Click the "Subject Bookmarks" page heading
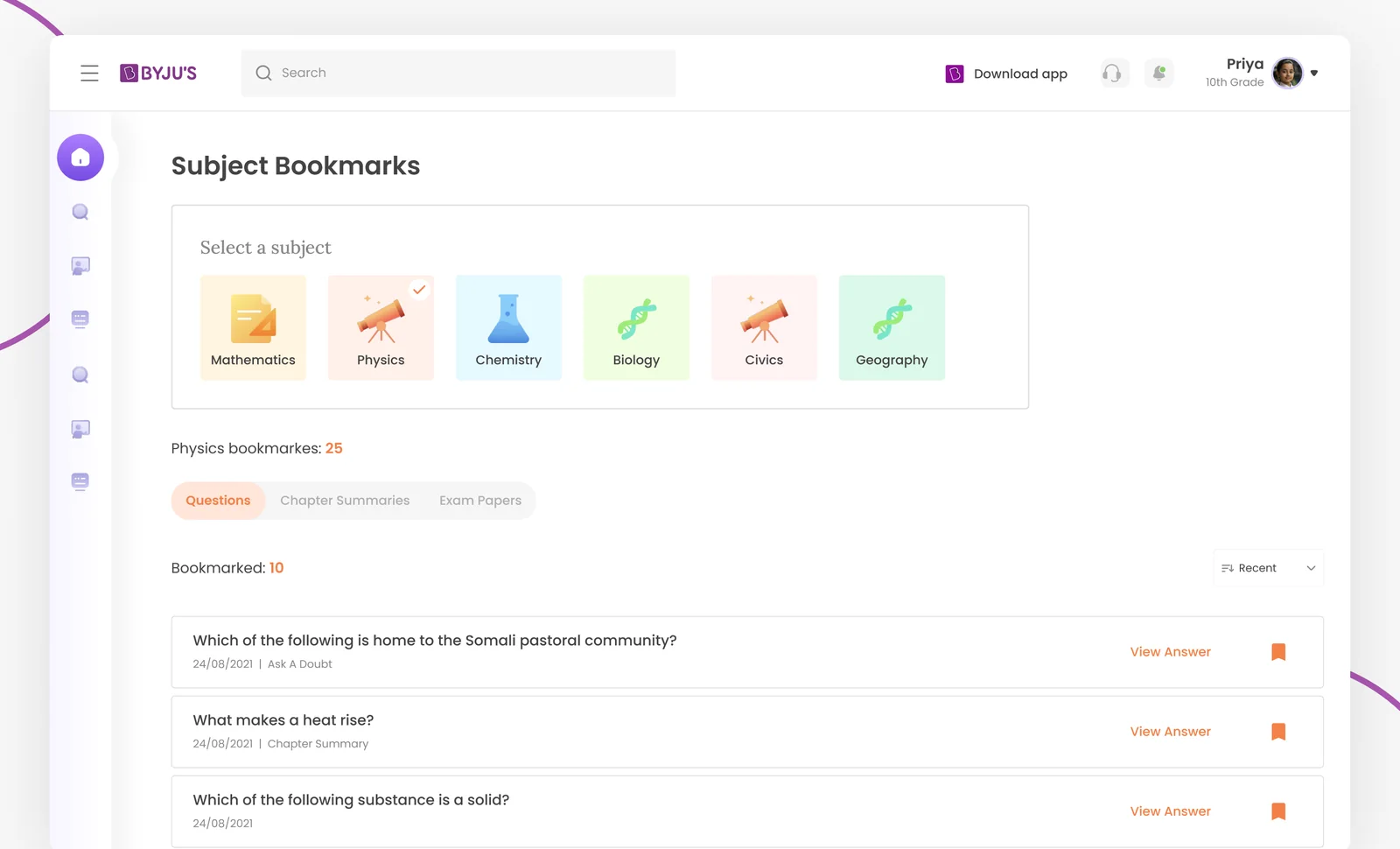This screenshot has height=849, width=1400. click(296, 166)
